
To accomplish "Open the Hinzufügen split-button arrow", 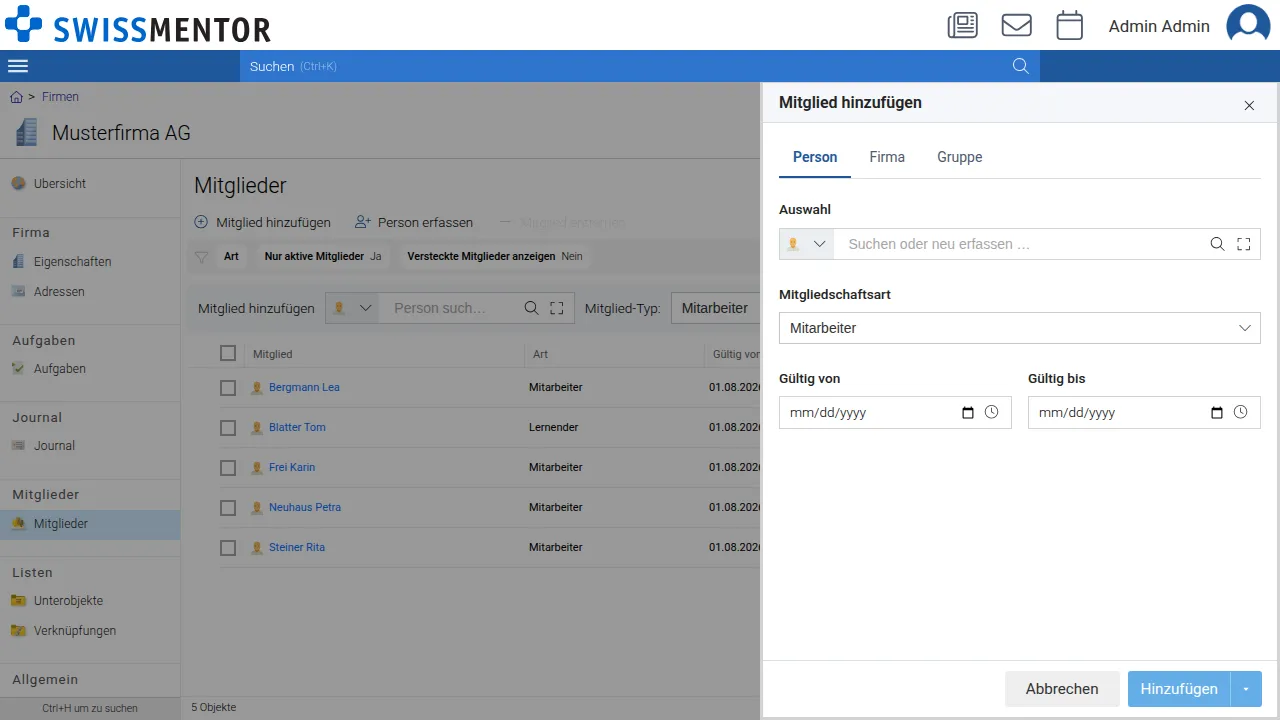I will point(1246,689).
